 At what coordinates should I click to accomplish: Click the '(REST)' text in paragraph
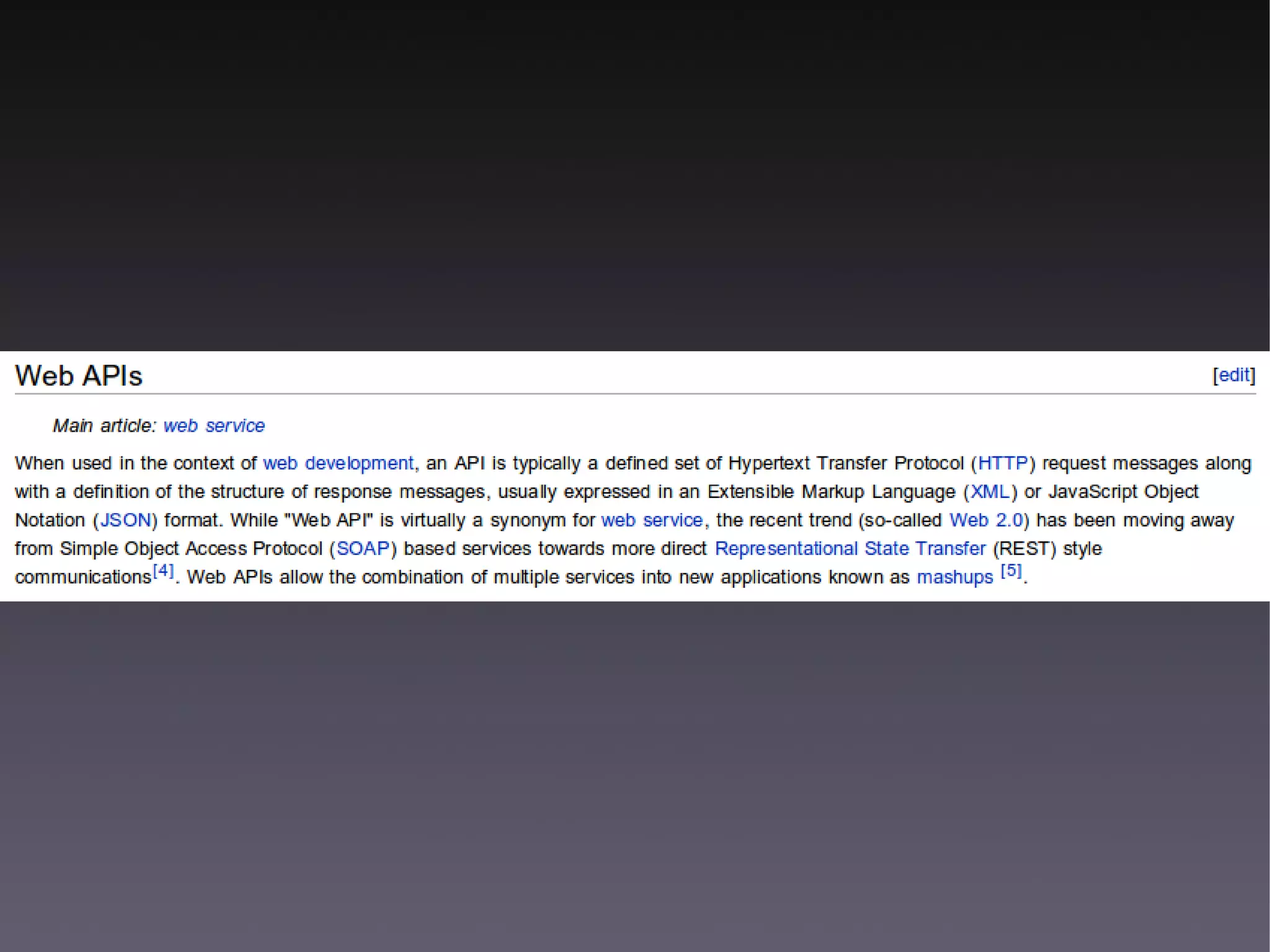[1024, 549]
